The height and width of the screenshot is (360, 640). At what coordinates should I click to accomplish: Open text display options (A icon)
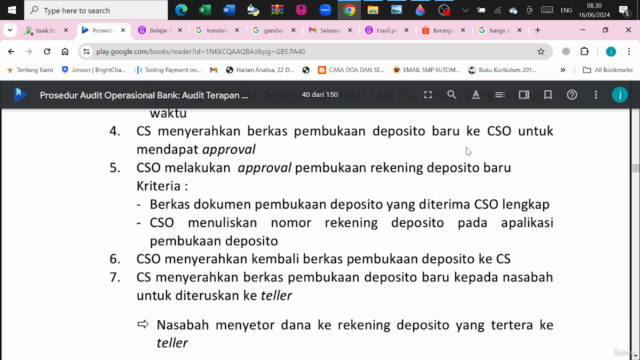(x=476, y=95)
